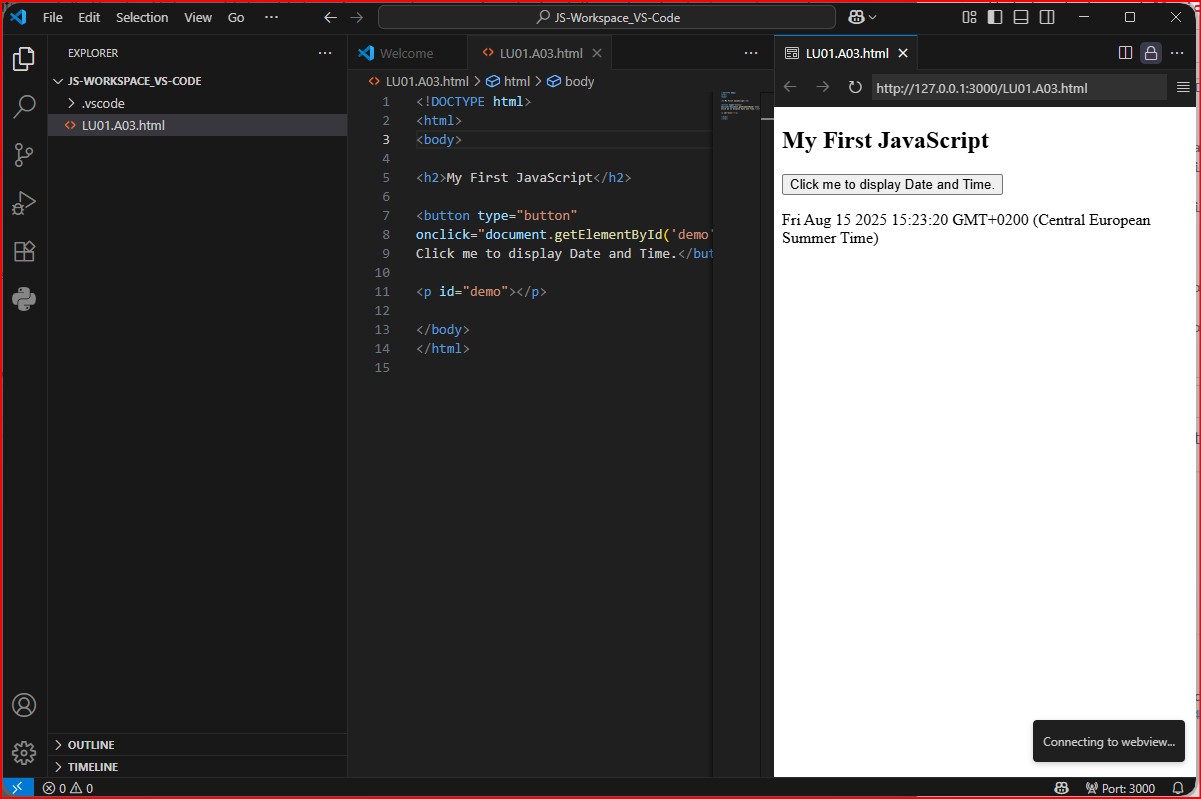Image resolution: width=1201 pixels, height=799 pixels.
Task: Reload the preview page with refresh icon
Action: click(855, 88)
